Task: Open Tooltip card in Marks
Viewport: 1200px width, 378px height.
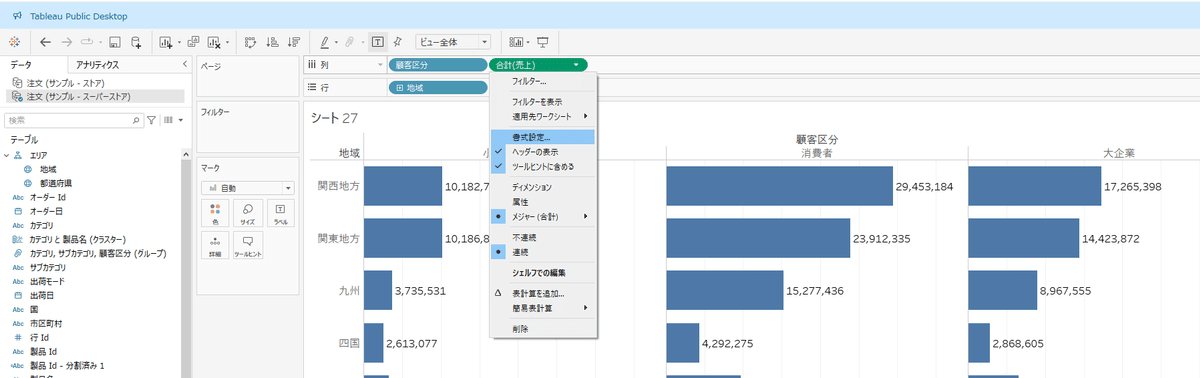Action: click(x=247, y=246)
